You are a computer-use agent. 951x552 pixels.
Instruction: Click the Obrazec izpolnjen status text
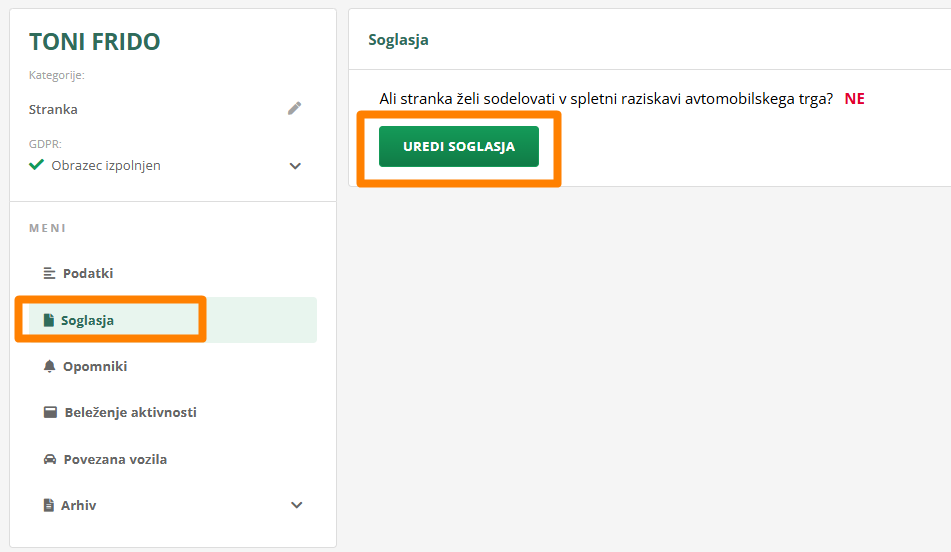106,165
